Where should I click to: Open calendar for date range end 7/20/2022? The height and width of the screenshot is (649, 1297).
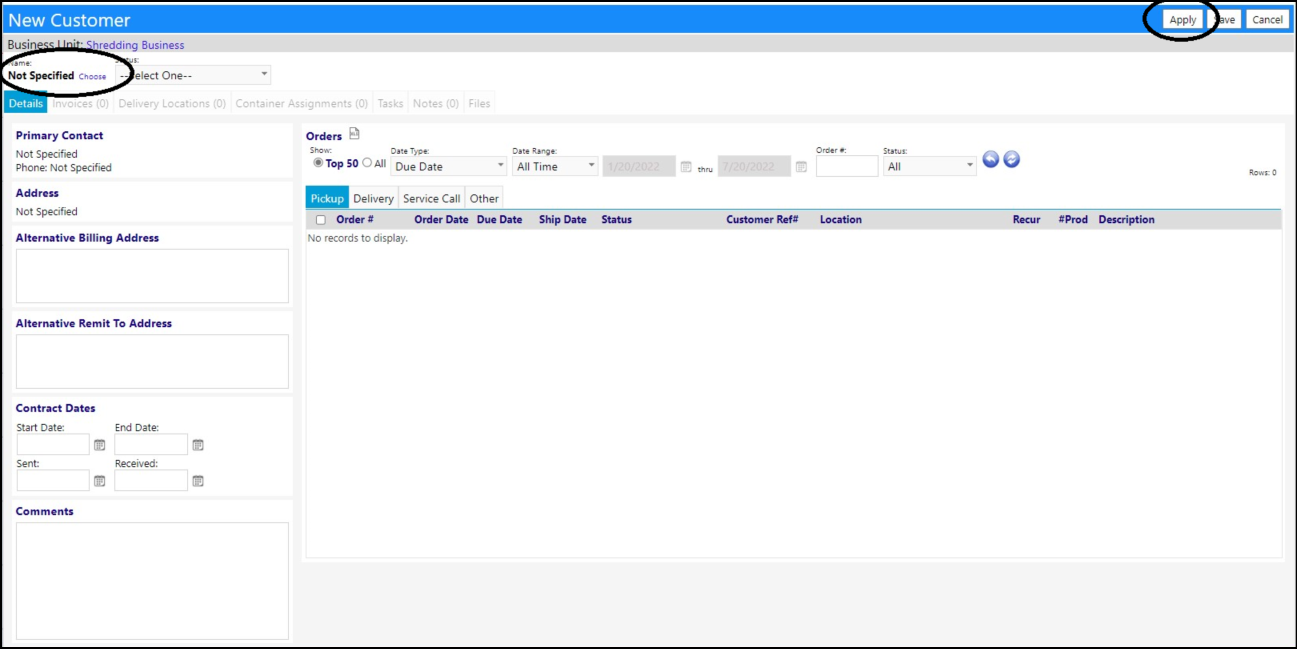click(801, 167)
